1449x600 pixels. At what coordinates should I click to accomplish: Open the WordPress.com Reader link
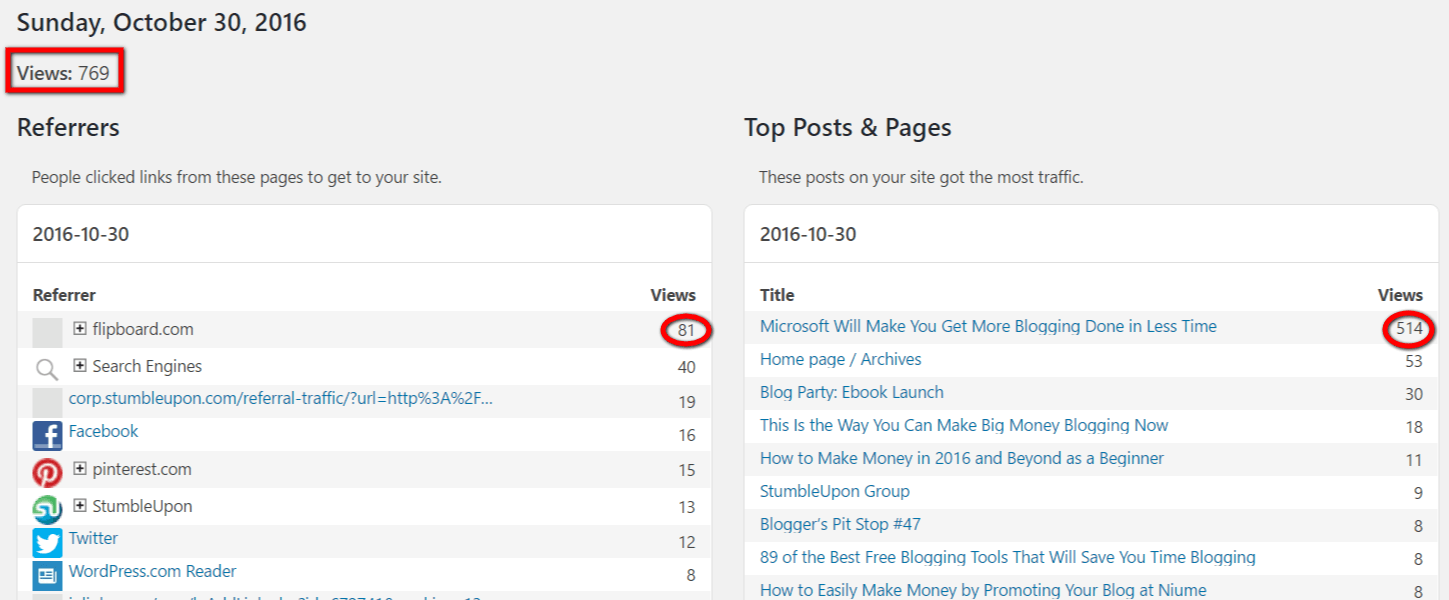coord(152,572)
